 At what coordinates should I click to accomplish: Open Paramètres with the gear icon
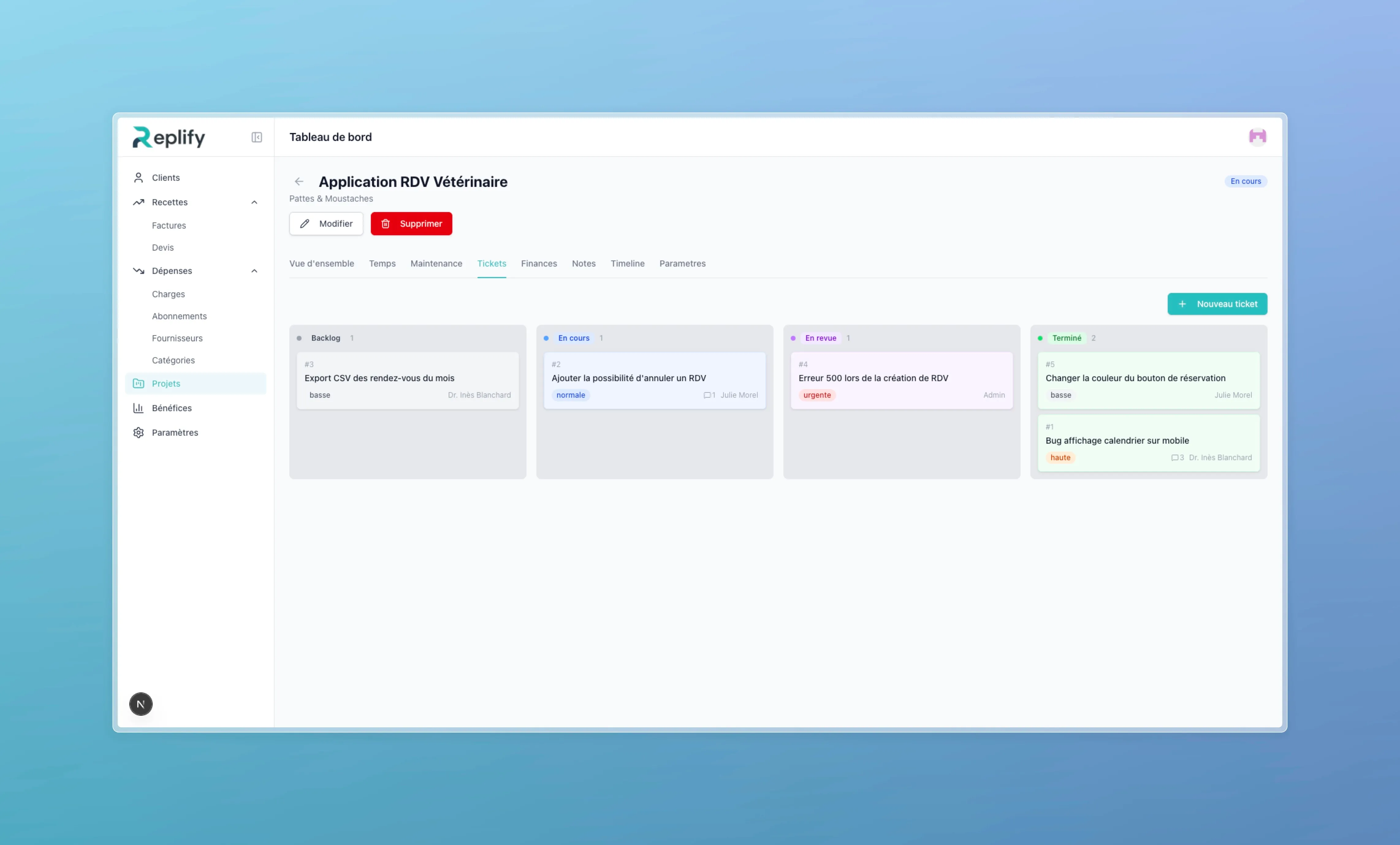(138, 432)
